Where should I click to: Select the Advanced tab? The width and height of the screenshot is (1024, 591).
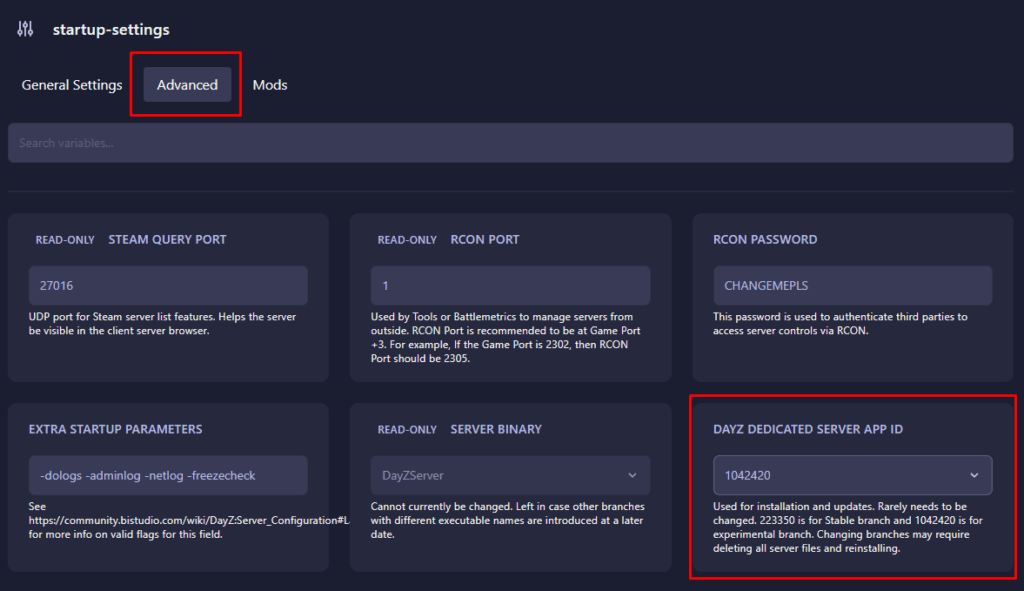coord(187,85)
